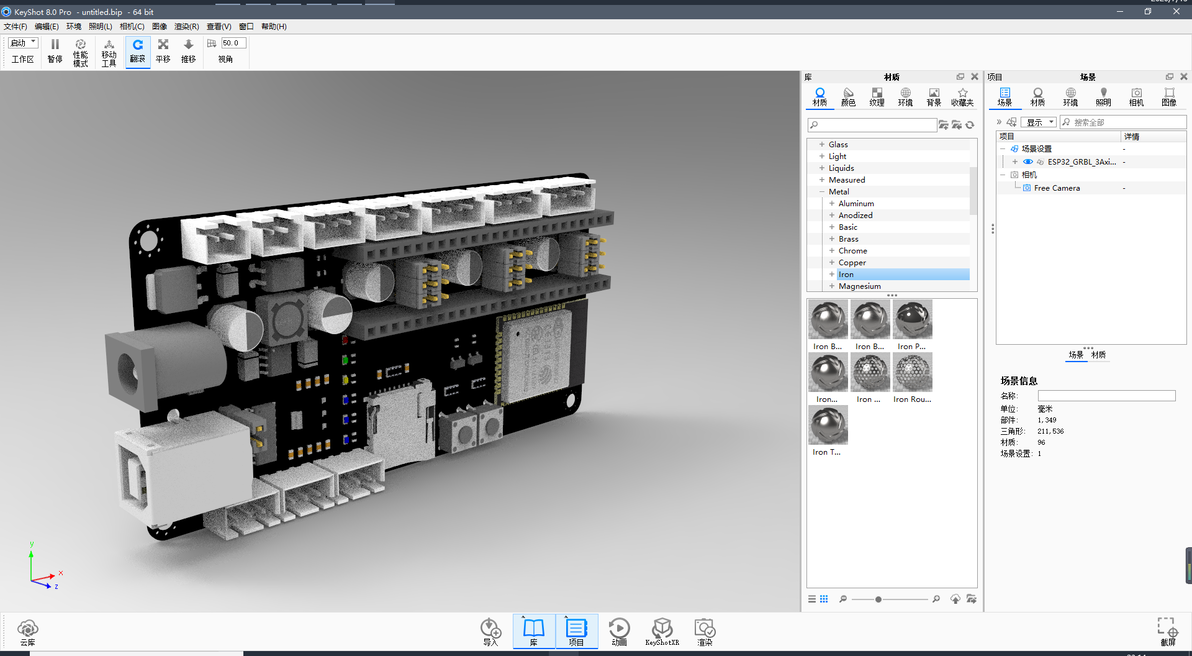Toggle the Project (项目) panel button
The image size is (1192, 656).
pyautogui.click(x=576, y=632)
